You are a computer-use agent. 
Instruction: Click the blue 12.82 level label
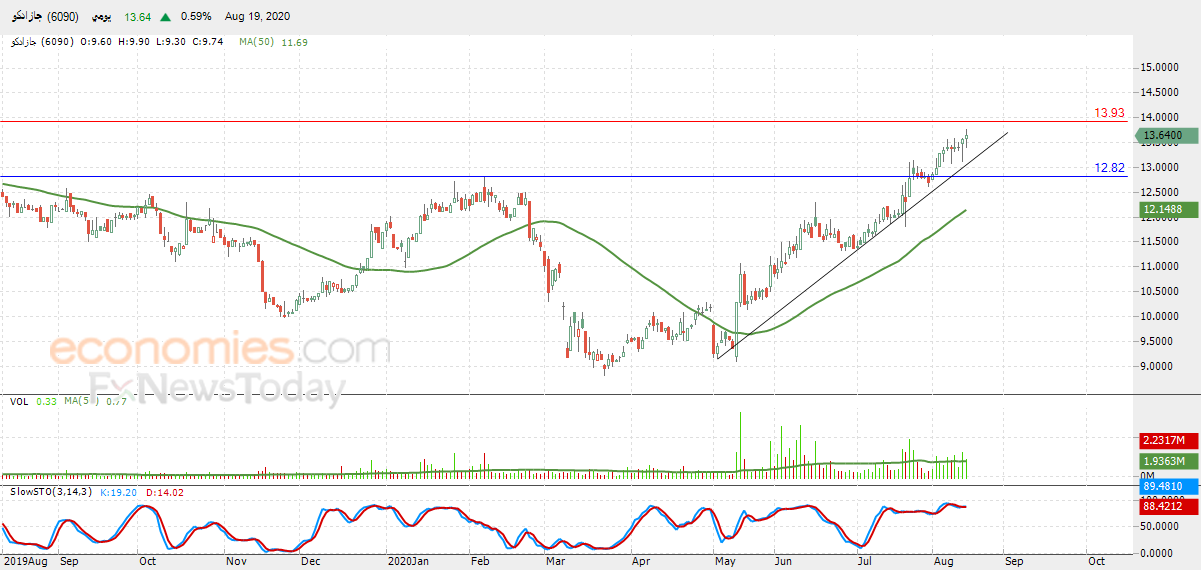click(x=1111, y=168)
